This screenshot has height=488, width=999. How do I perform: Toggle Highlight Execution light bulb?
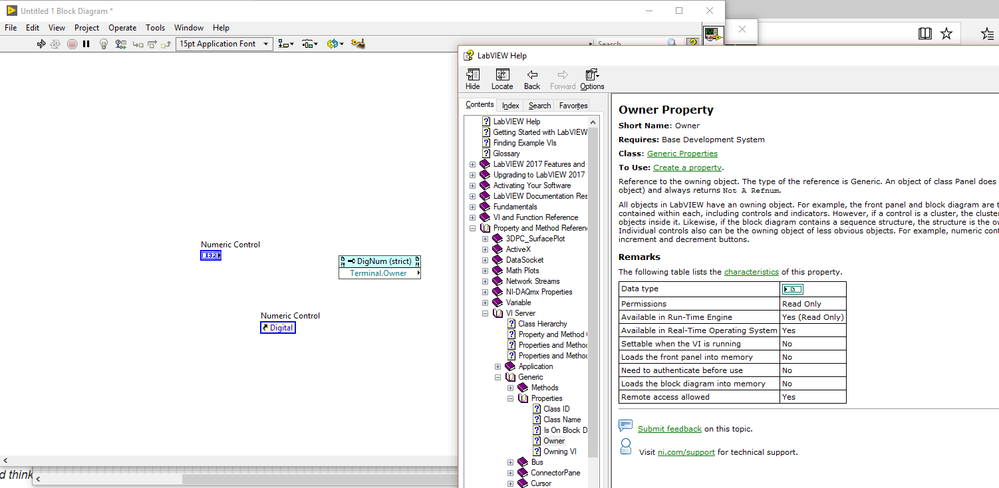[104, 44]
